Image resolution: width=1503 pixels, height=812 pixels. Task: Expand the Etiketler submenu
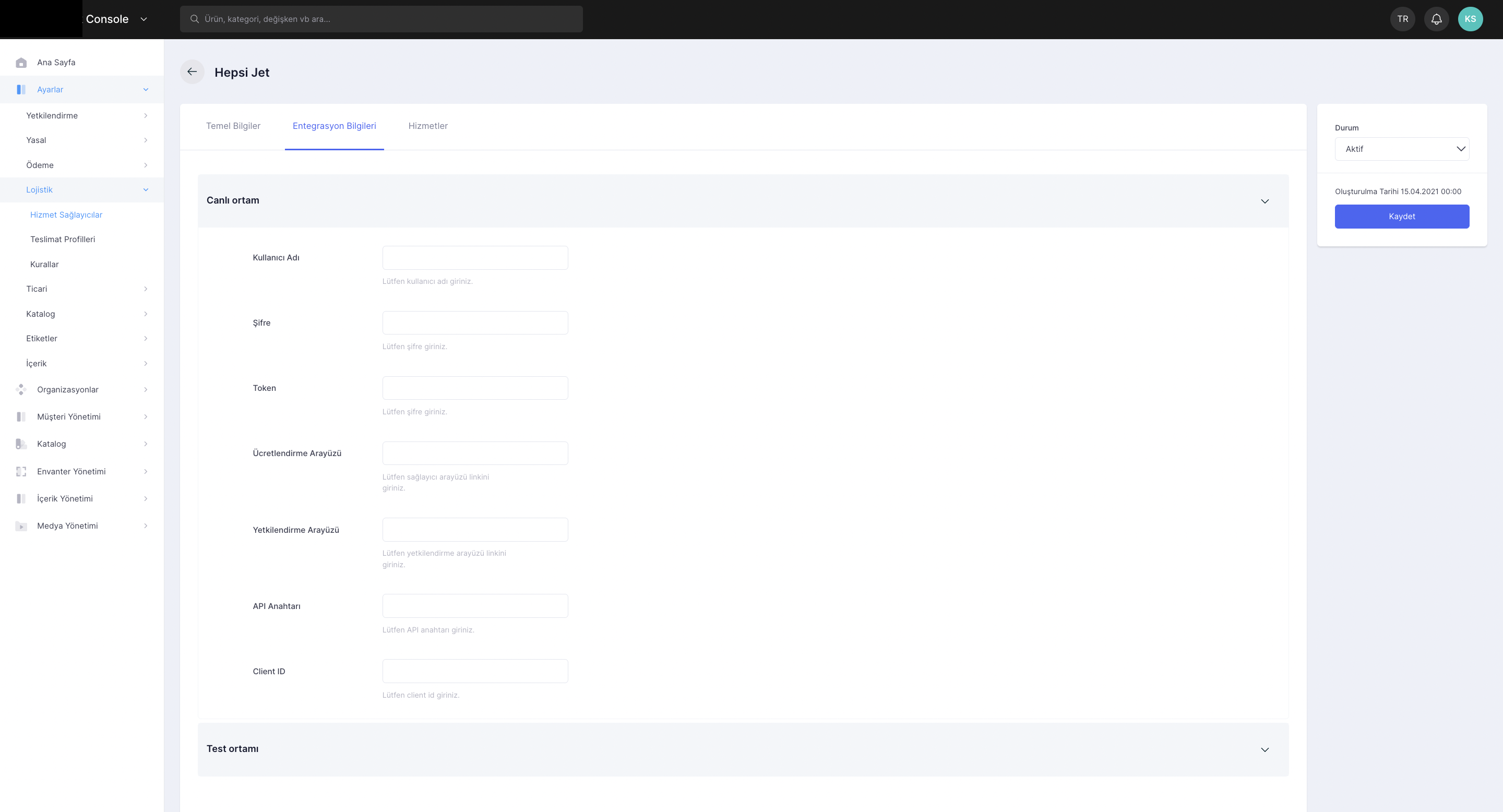click(x=146, y=338)
